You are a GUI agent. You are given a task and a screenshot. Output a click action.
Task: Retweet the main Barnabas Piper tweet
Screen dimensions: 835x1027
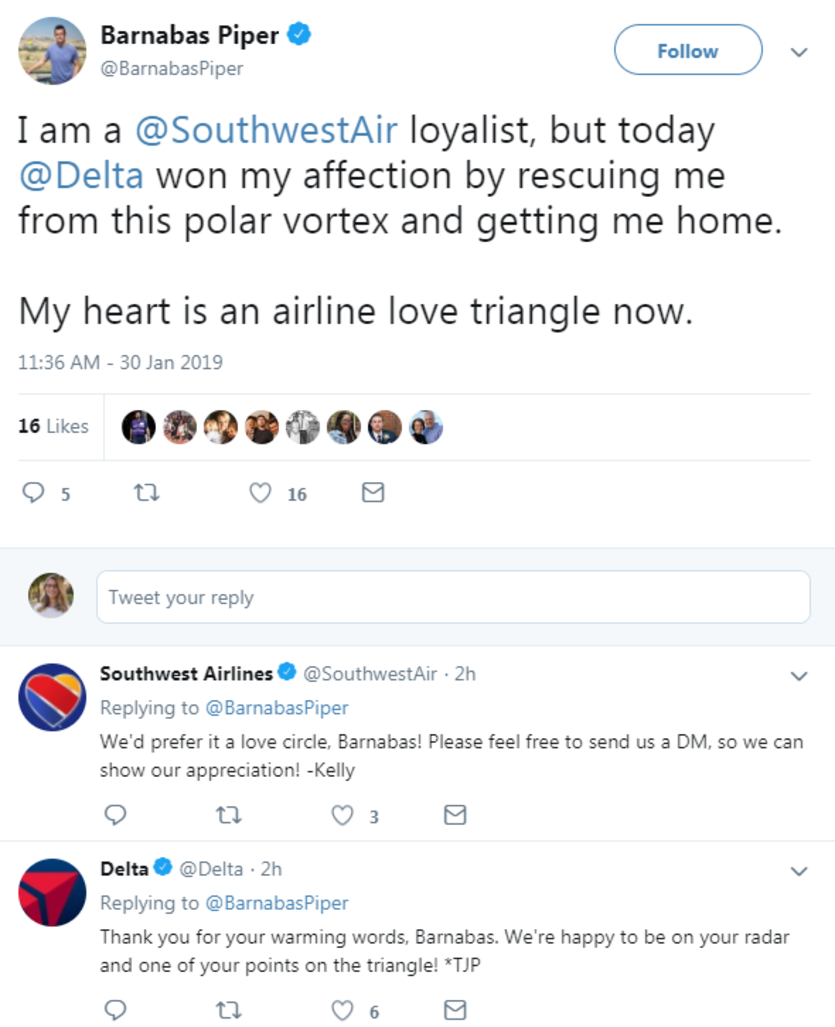click(146, 493)
